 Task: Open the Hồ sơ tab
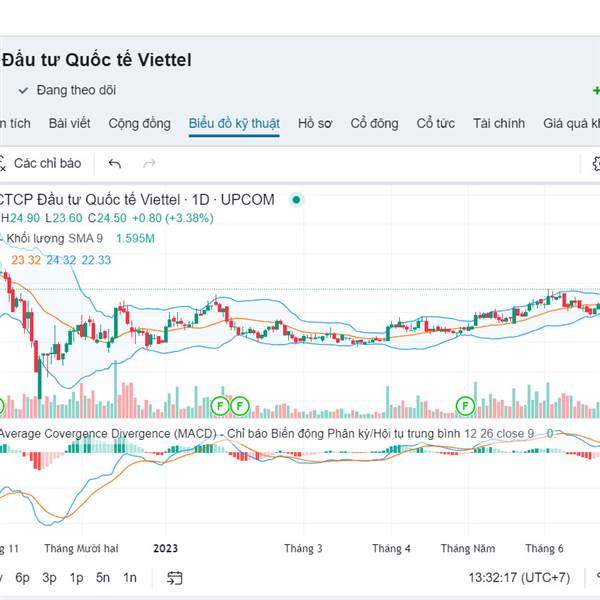point(315,124)
